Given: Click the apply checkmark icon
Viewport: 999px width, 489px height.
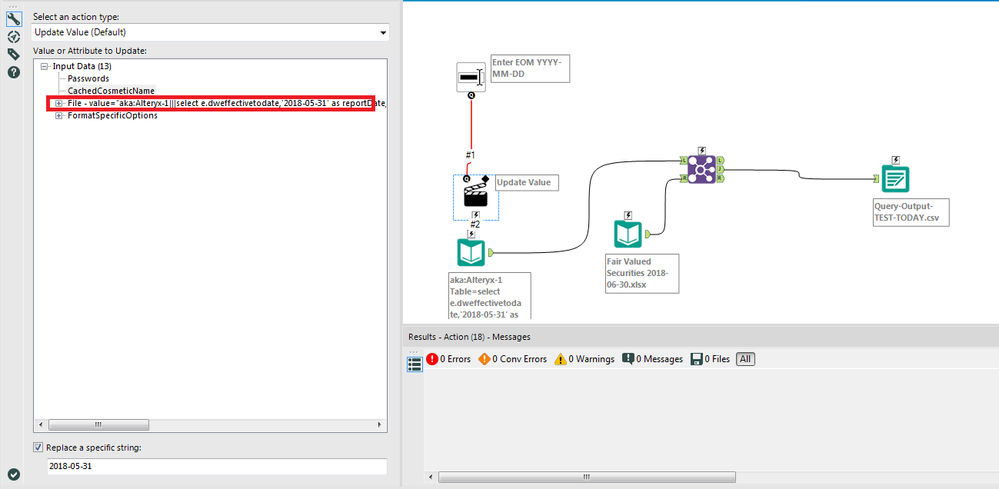Looking at the screenshot, I should point(13,474).
